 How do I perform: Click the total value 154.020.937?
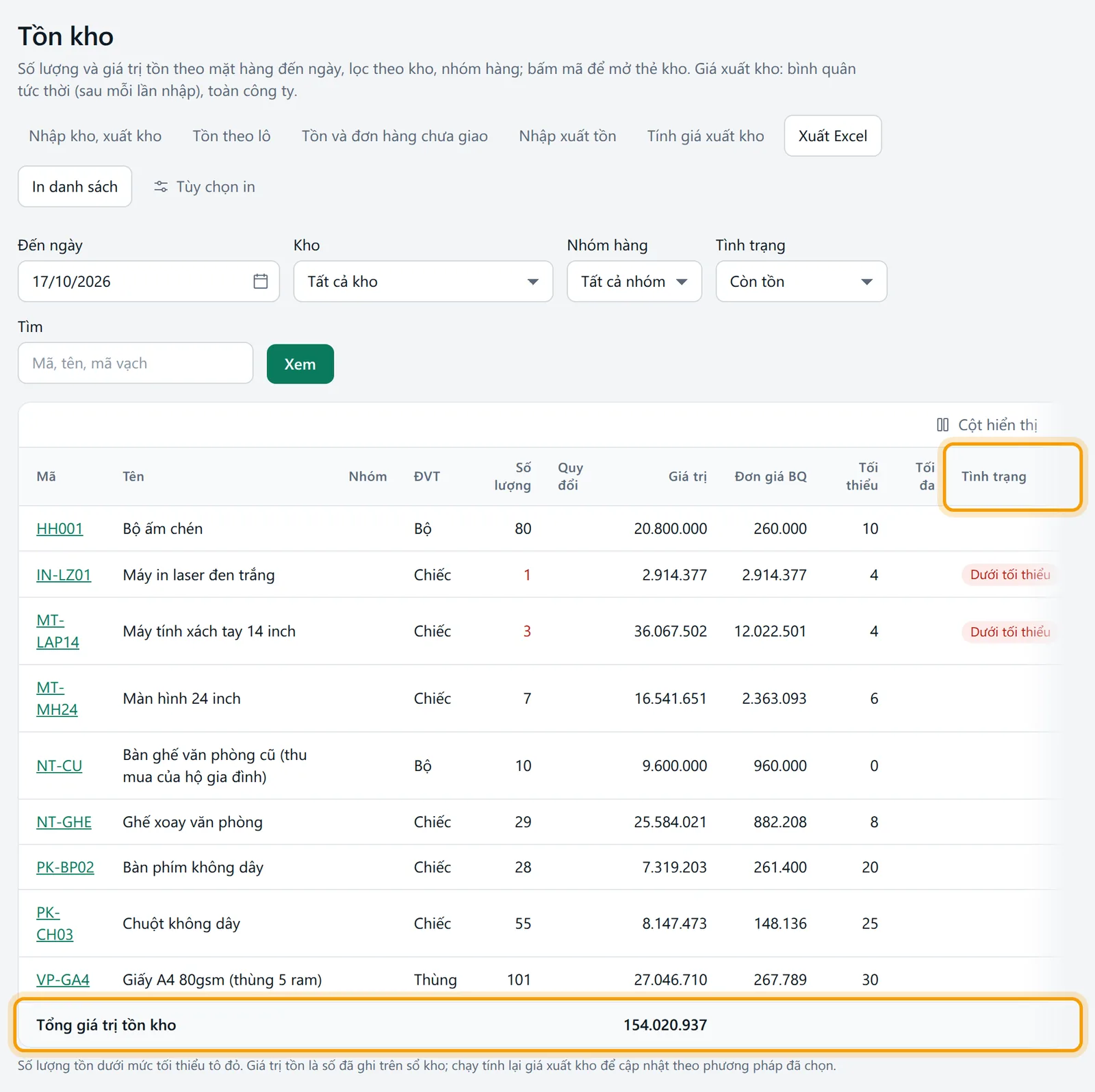coord(665,1025)
